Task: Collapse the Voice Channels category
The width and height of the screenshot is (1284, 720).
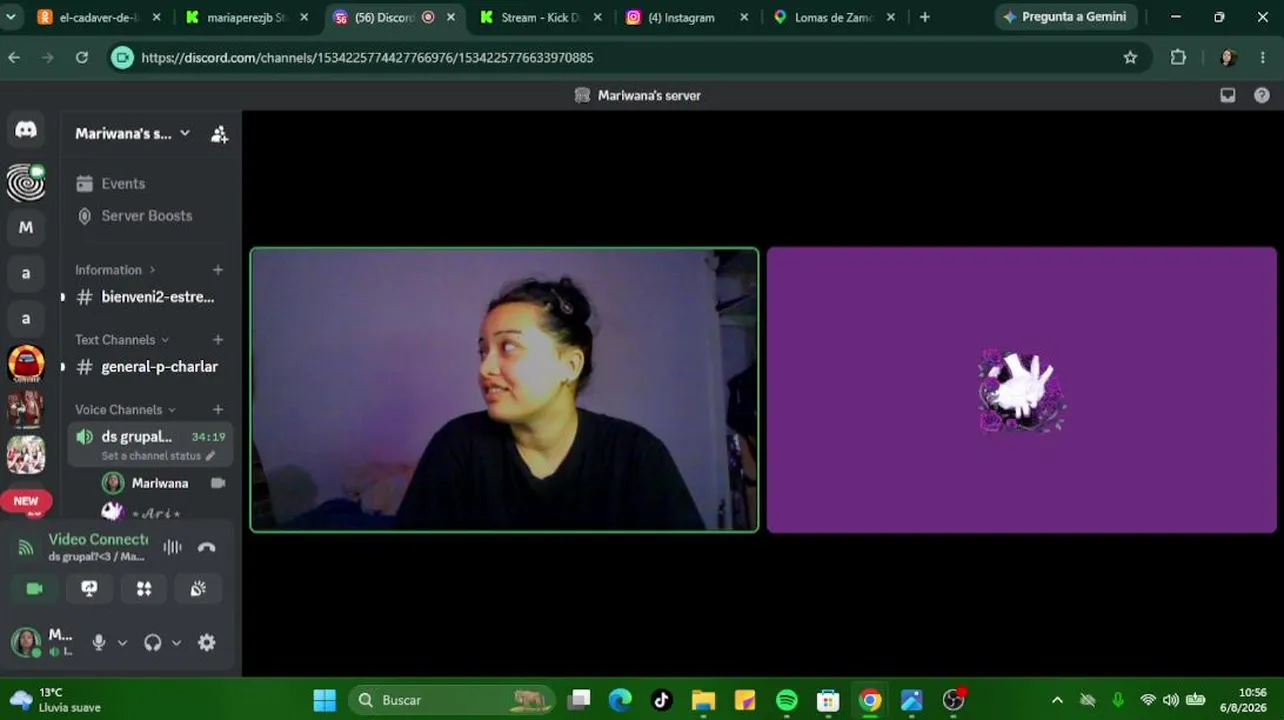Action: point(125,410)
